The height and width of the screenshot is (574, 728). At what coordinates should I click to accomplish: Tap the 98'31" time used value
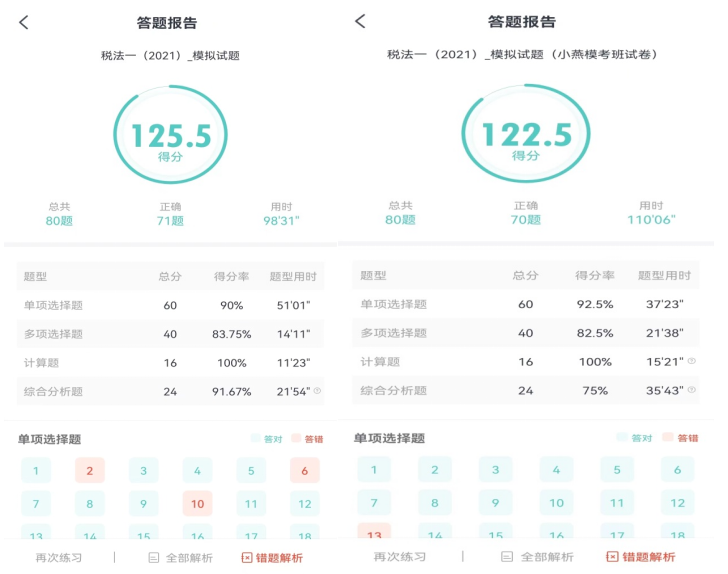click(x=281, y=221)
